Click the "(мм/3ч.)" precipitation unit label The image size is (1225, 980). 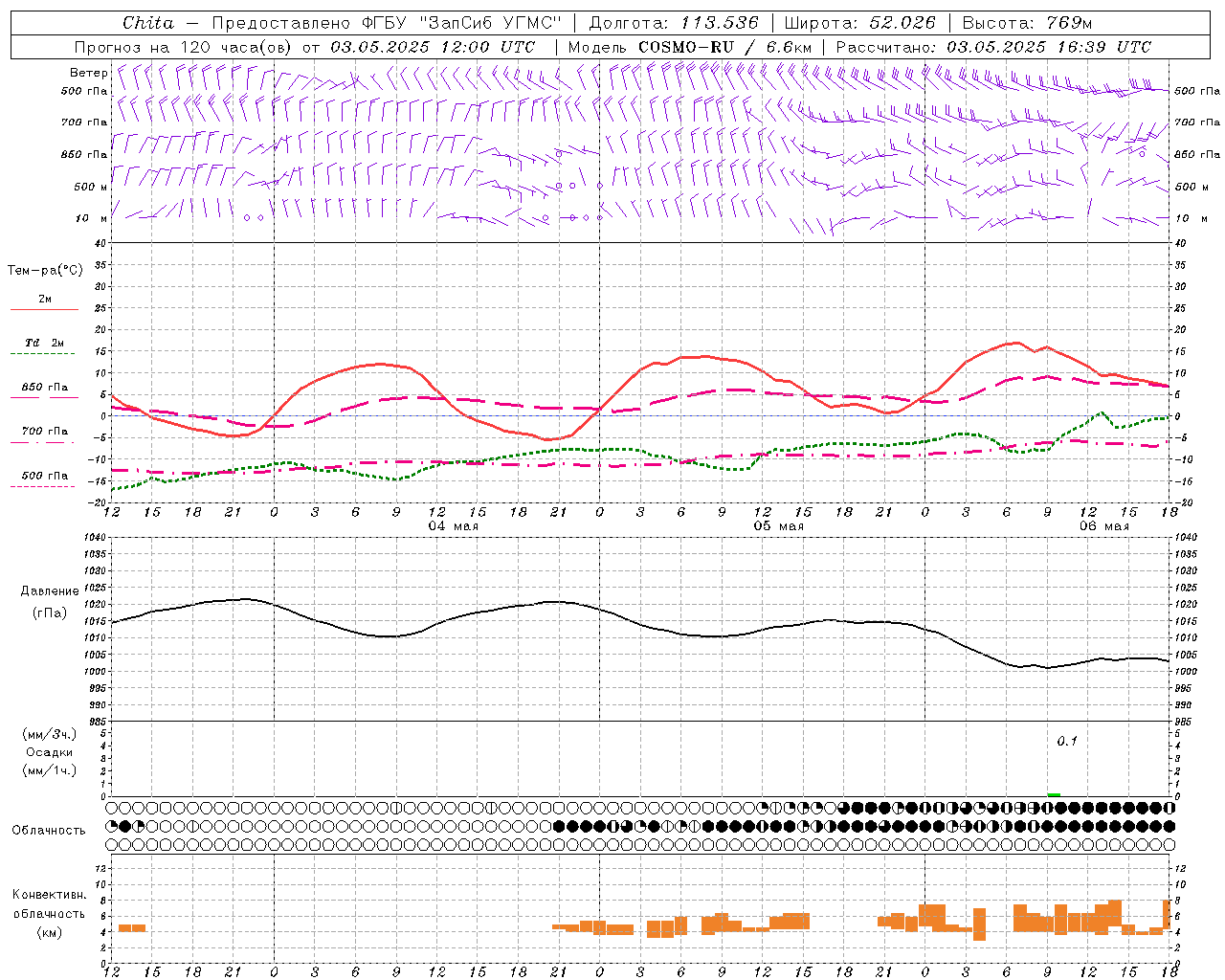pyautogui.click(x=50, y=734)
